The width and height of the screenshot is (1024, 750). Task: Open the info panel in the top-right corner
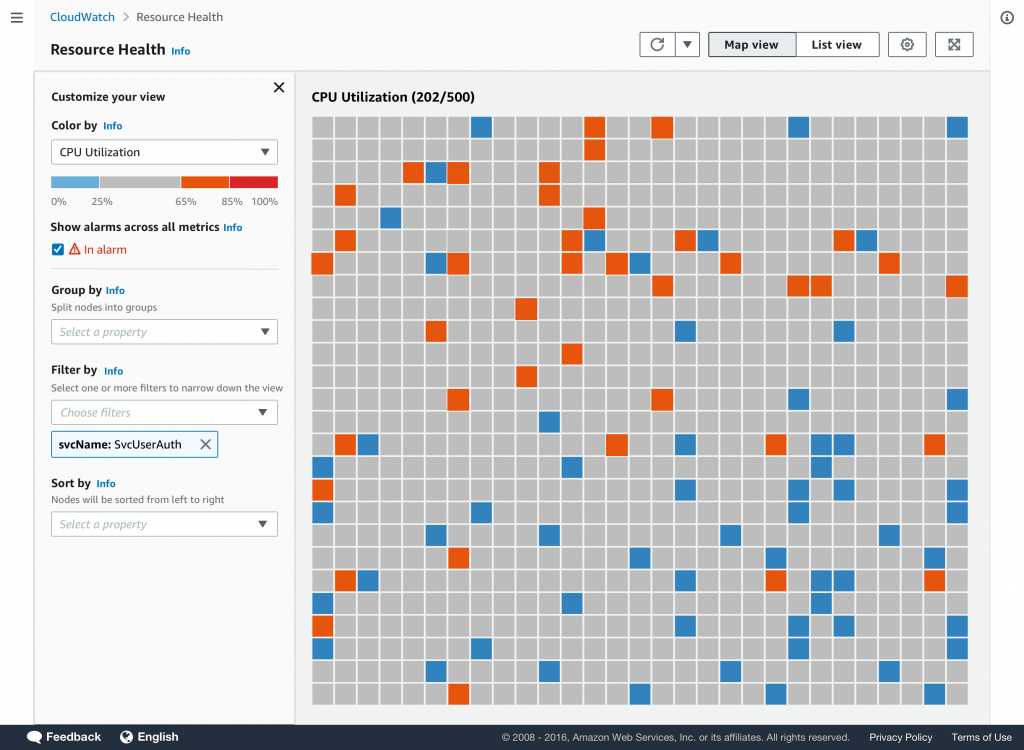tap(1007, 17)
